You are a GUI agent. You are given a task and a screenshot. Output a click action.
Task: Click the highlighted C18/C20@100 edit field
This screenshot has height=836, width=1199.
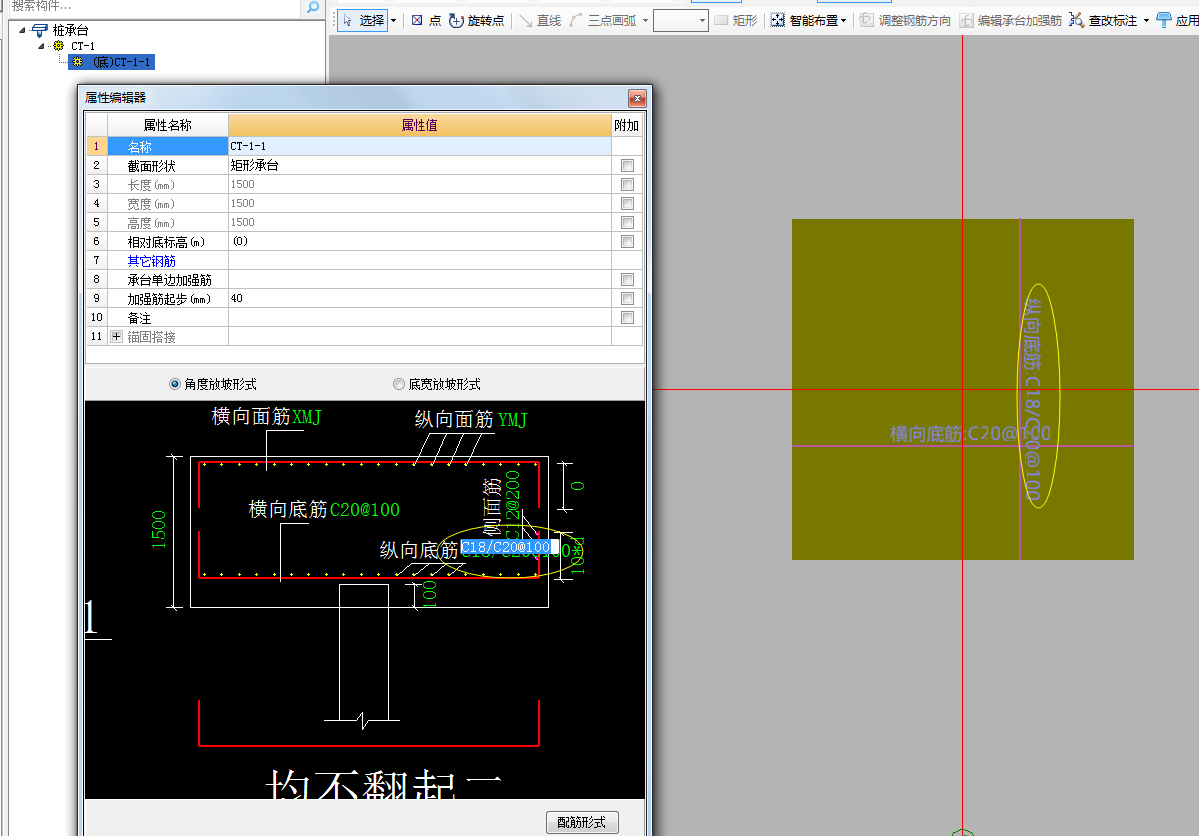point(510,547)
